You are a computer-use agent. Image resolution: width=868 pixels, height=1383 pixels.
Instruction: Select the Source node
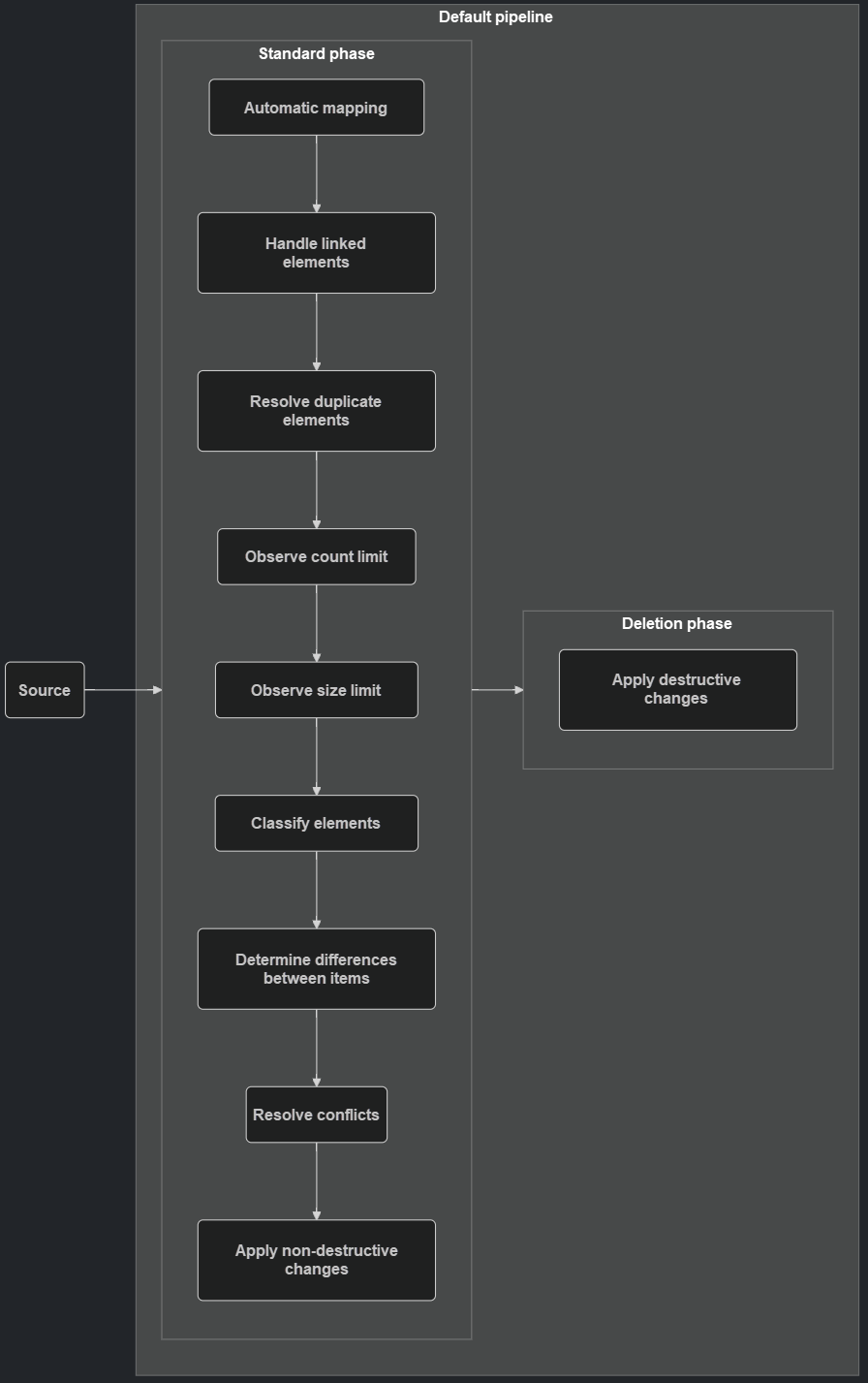[45, 690]
